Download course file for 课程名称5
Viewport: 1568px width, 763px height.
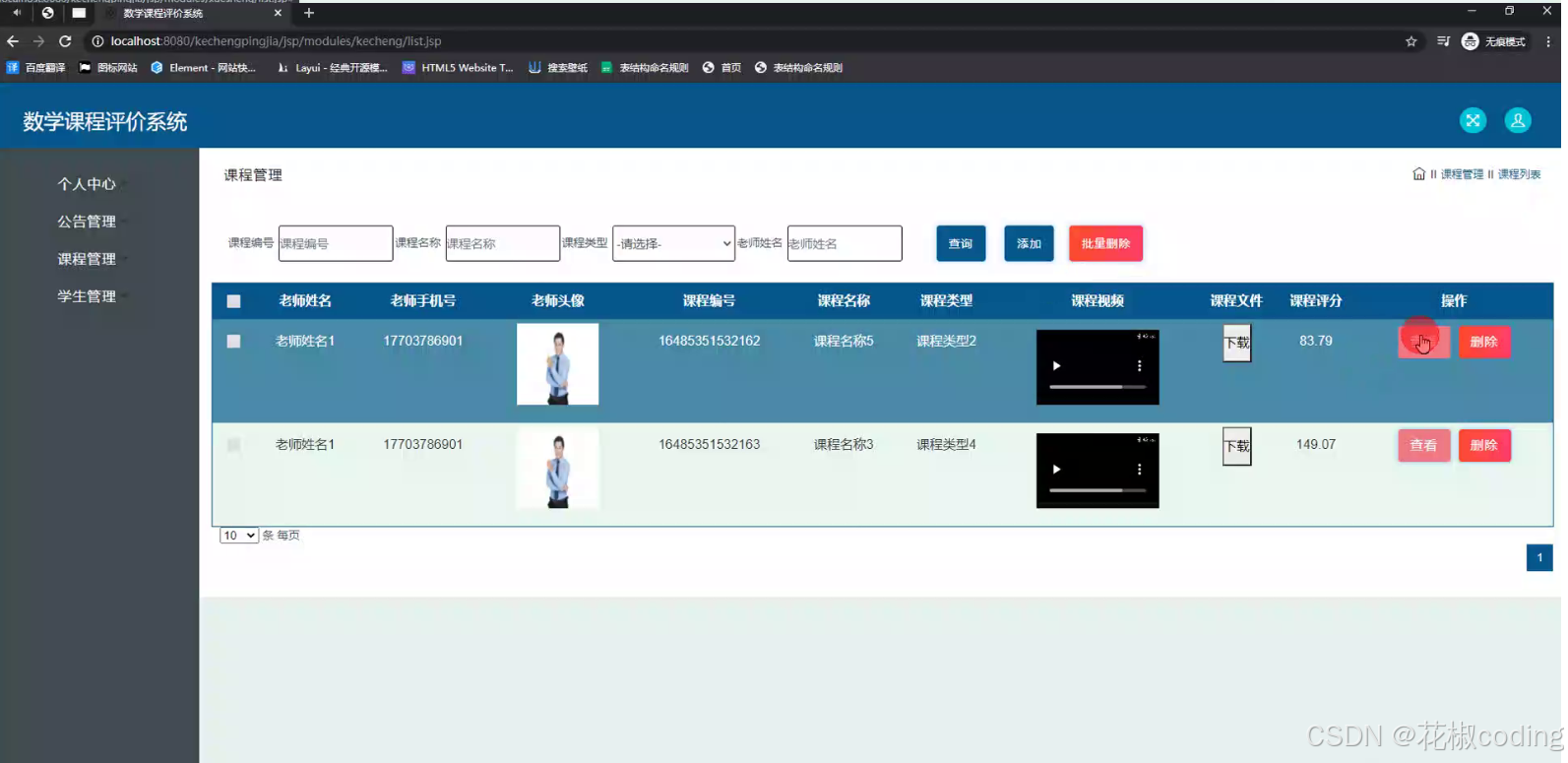click(1236, 343)
